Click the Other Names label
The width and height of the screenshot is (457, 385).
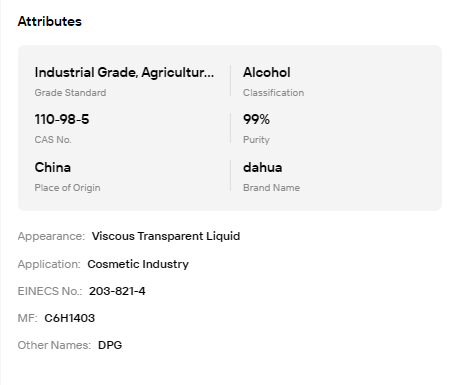[54, 345]
